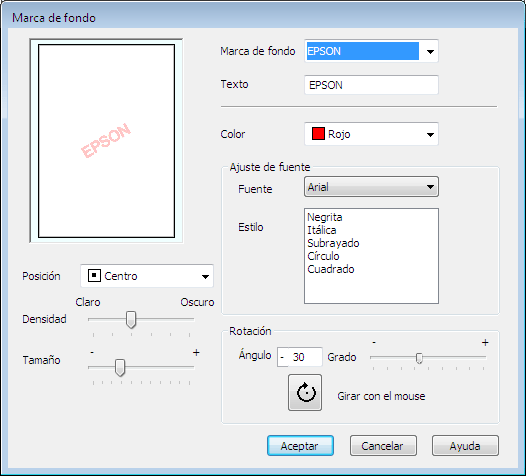Open the Fuente Arial dropdown

tap(371, 187)
